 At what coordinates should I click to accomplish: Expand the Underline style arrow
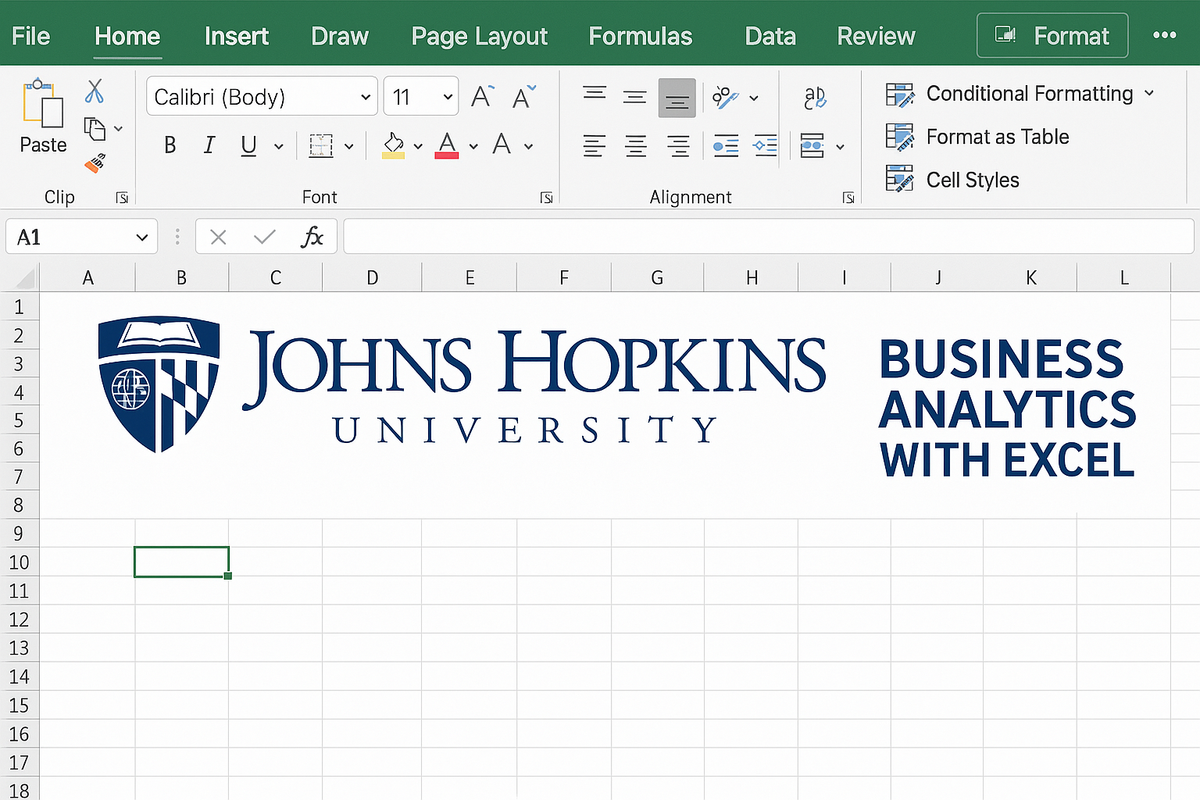point(278,147)
